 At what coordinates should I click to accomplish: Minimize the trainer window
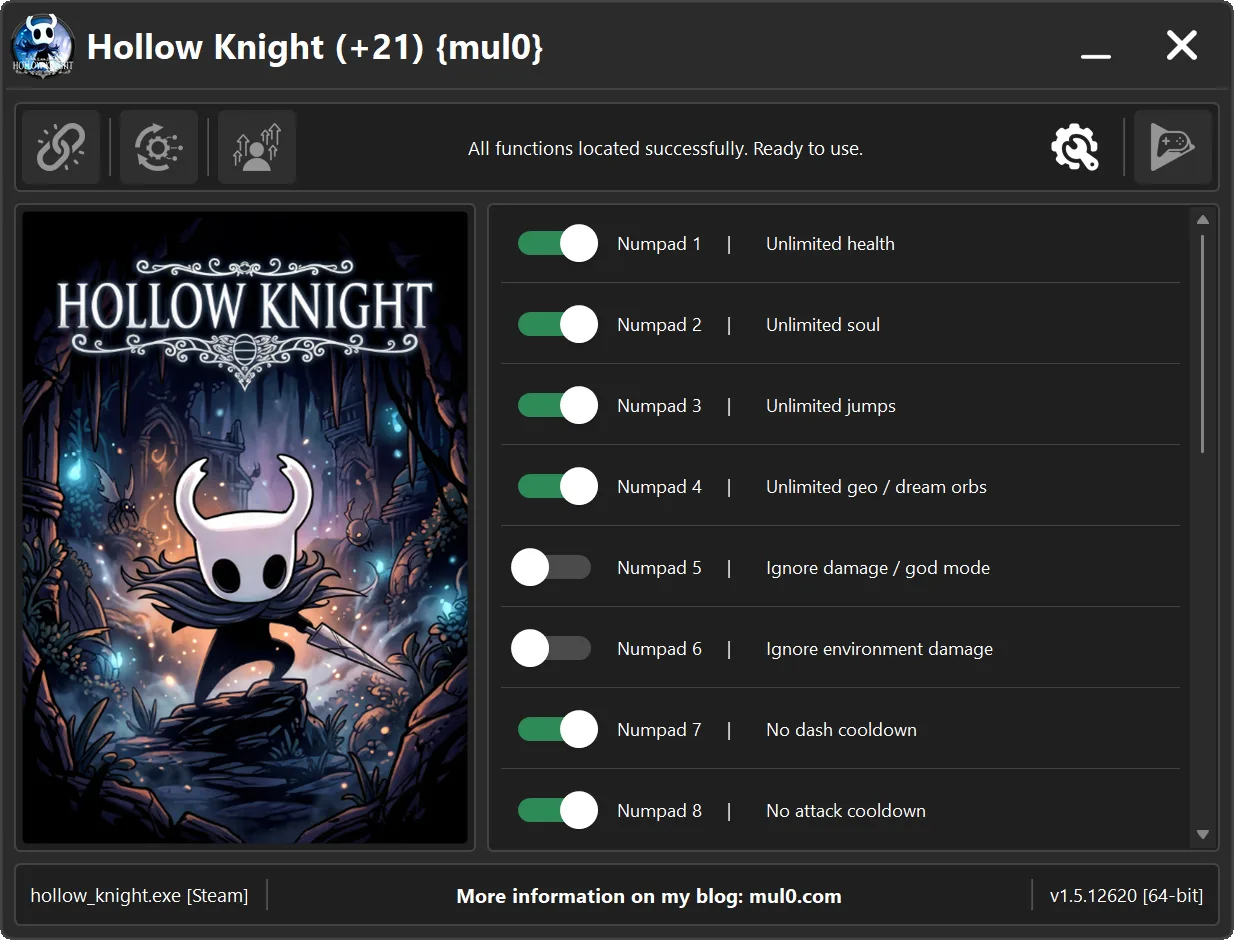pyautogui.click(x=1096, y=46)
